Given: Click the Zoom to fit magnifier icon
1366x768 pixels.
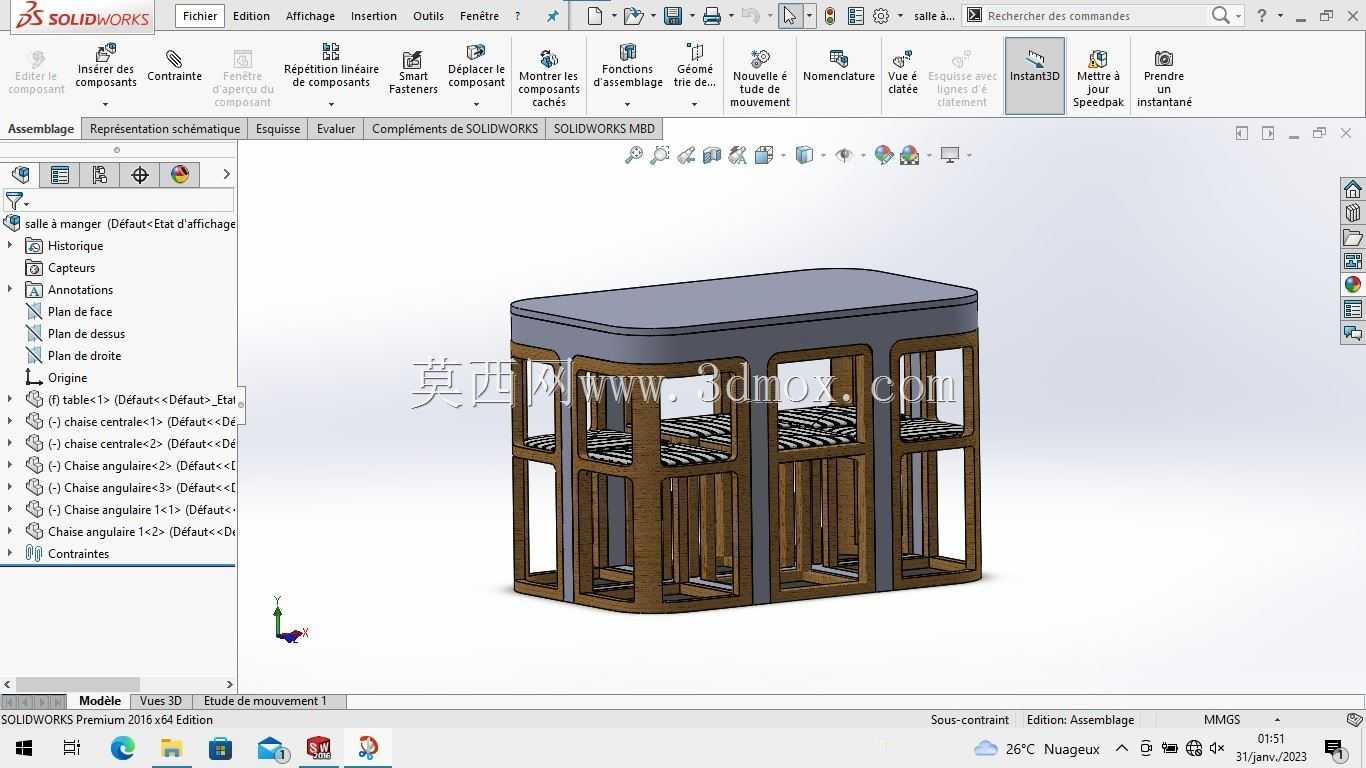Looking at the screenshot, I should click(x=633, y=155).
